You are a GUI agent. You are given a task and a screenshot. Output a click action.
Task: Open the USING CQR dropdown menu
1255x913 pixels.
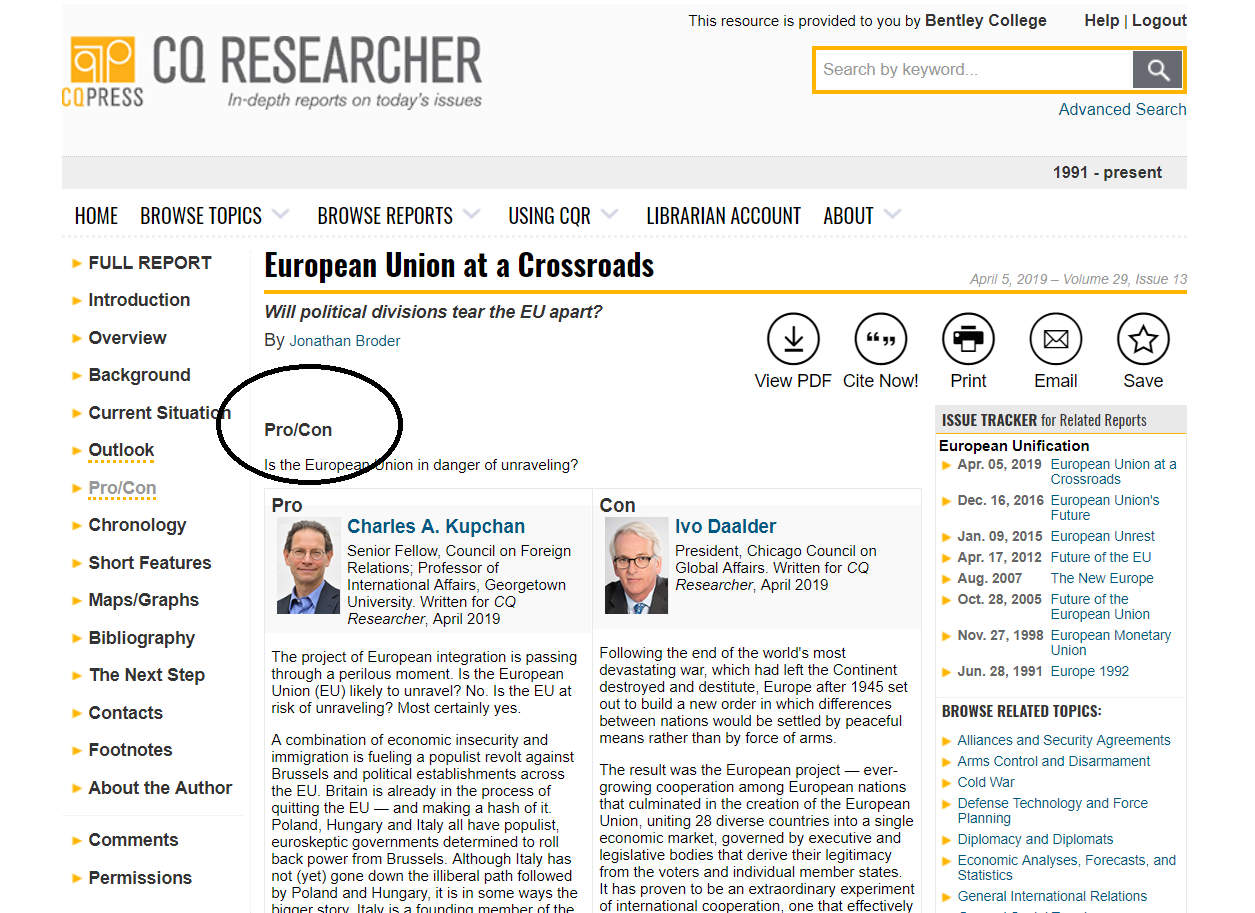tap(550, 214)
